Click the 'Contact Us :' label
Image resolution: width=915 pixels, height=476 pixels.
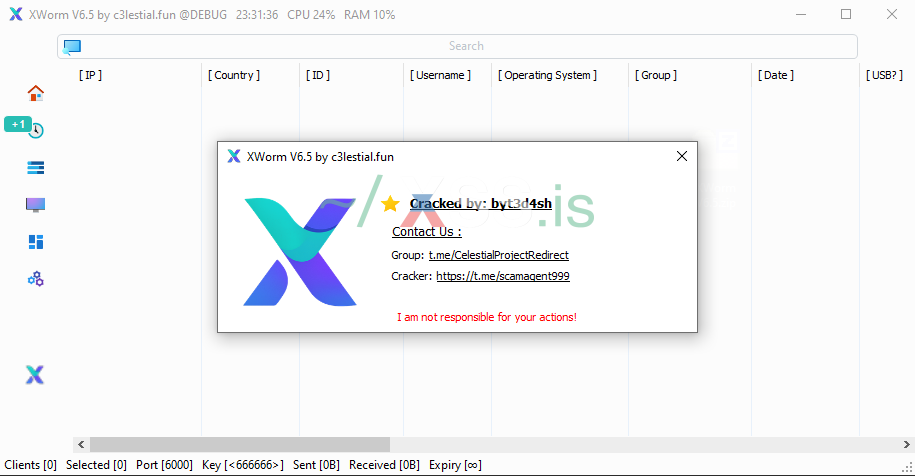pyautogui.click(x=427, y=232)
